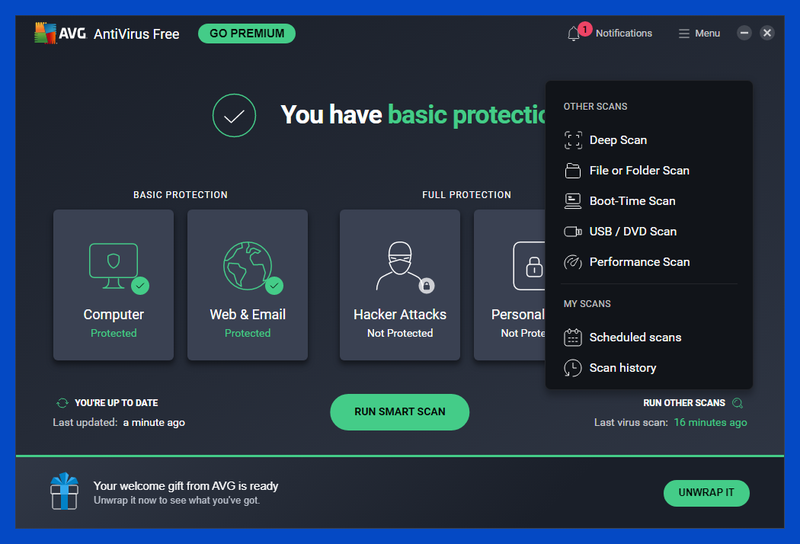Click the GO PREMIUM button
The image size is (800, 544).
click(247, 34)
